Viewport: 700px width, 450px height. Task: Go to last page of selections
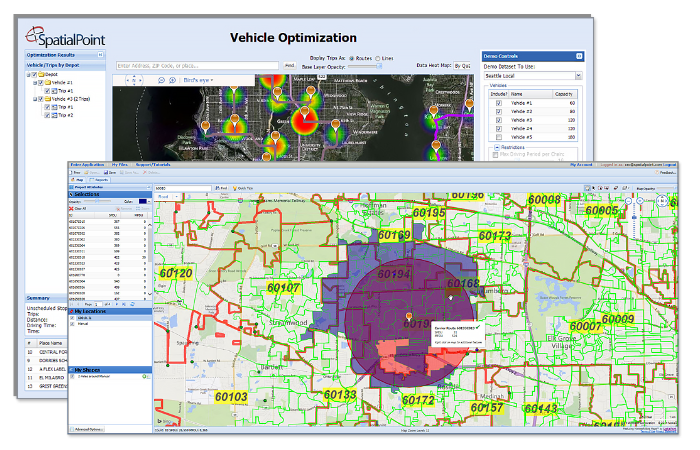pos(124,304)
